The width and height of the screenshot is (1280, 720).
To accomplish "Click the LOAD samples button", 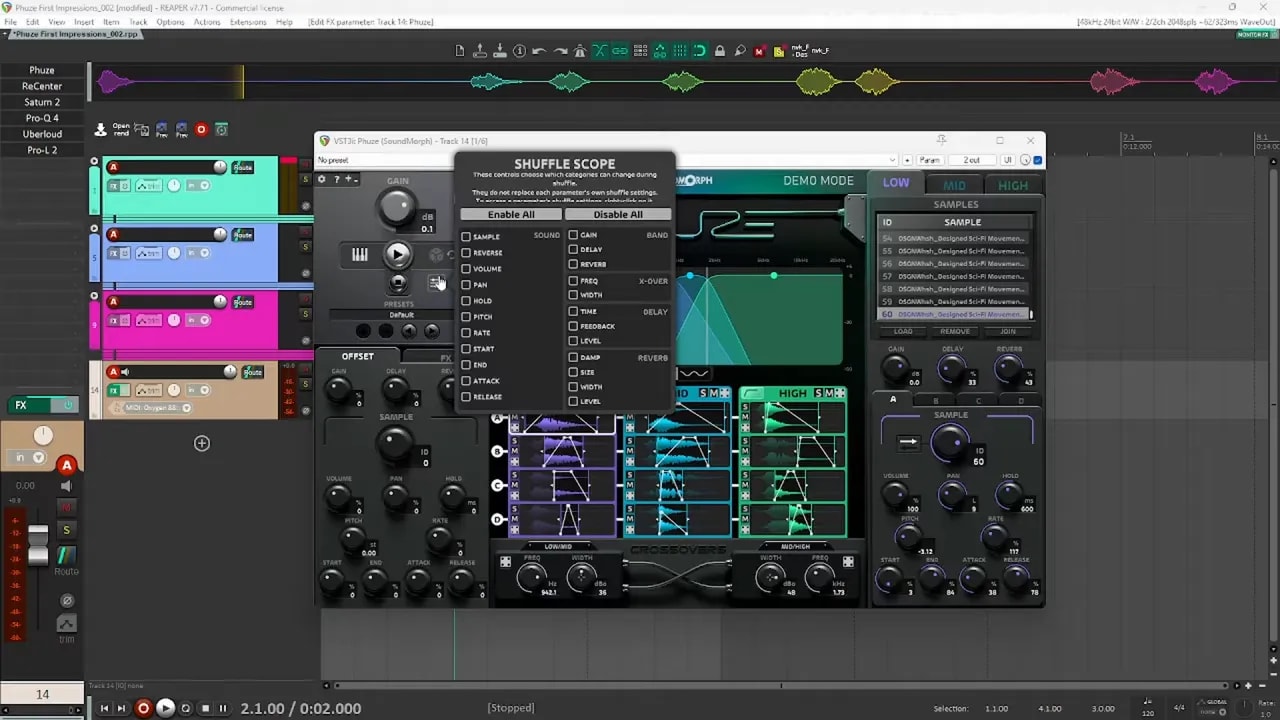I will [x=903, y=331].
